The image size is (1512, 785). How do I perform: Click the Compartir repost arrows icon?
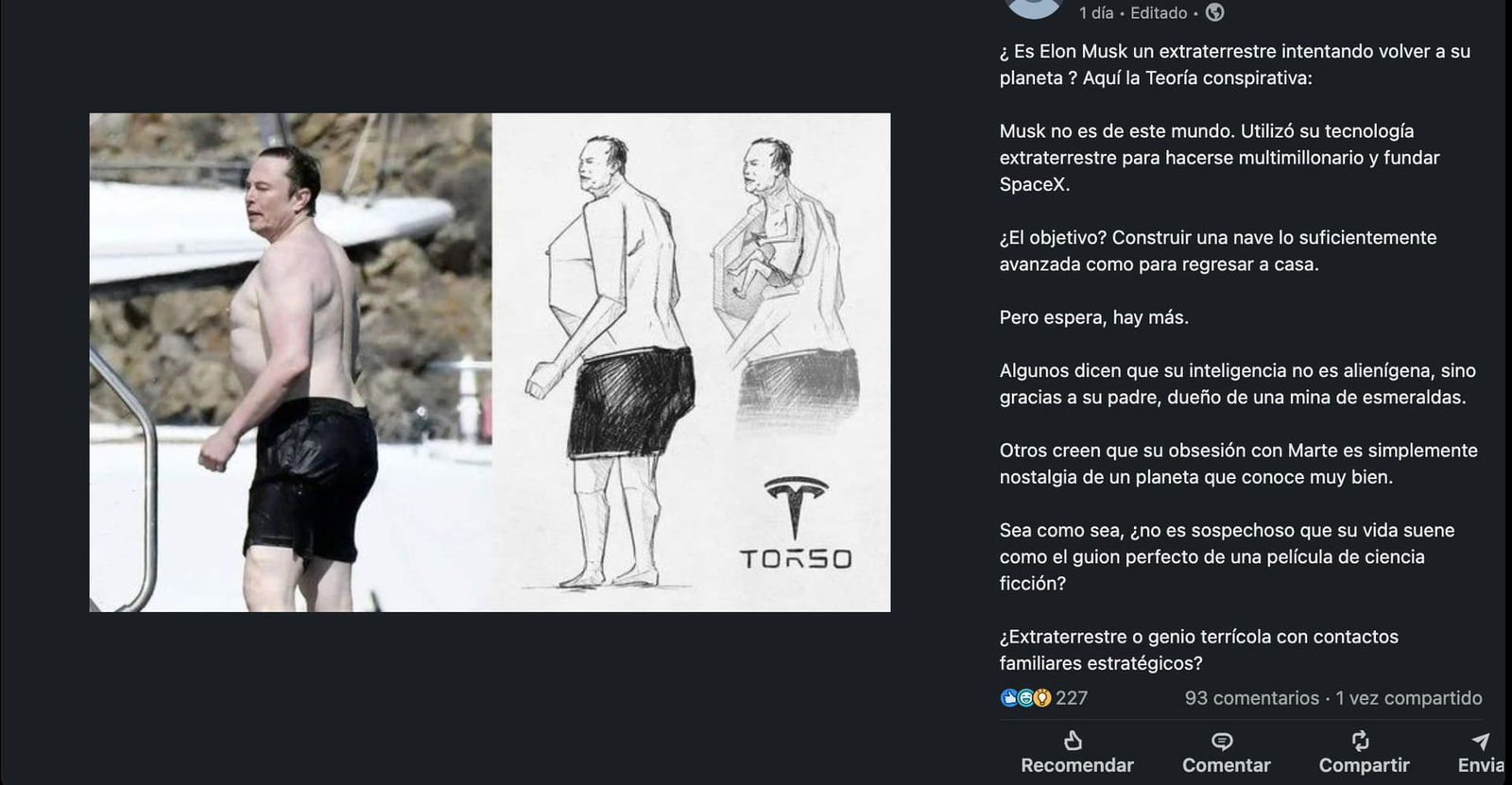(x=1360, y=741)
